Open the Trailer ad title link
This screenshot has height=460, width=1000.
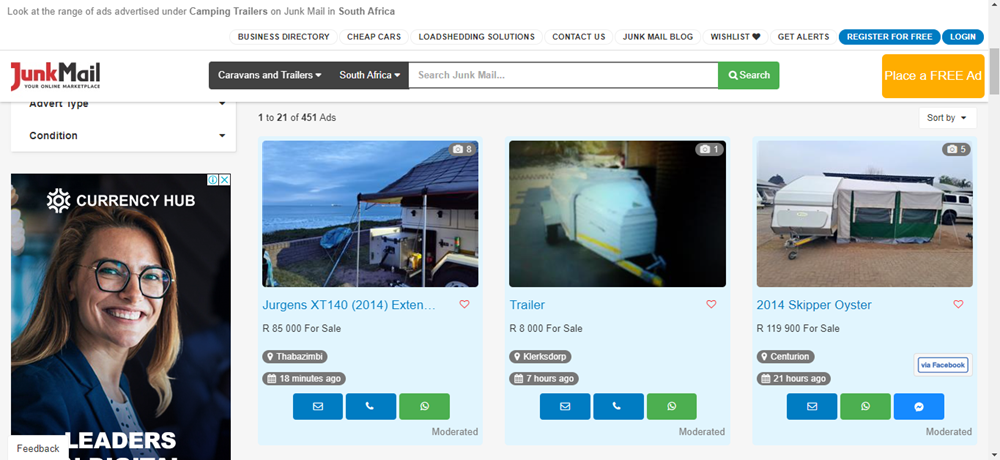coord(527,305)
